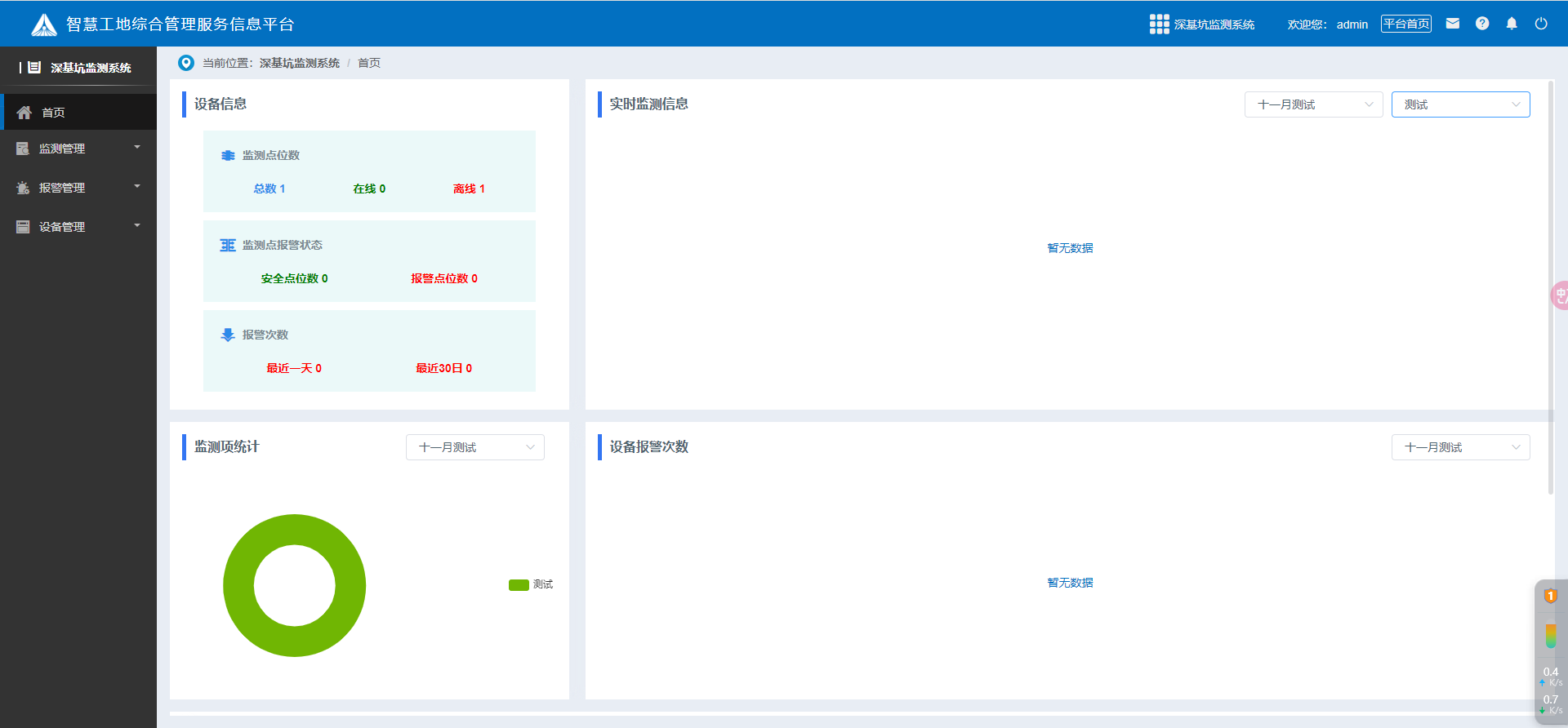Open the 十一月测试 dropdown in 设备报警次数
Viewport: 1568px width, 728px height.
tap(1460, 447)
